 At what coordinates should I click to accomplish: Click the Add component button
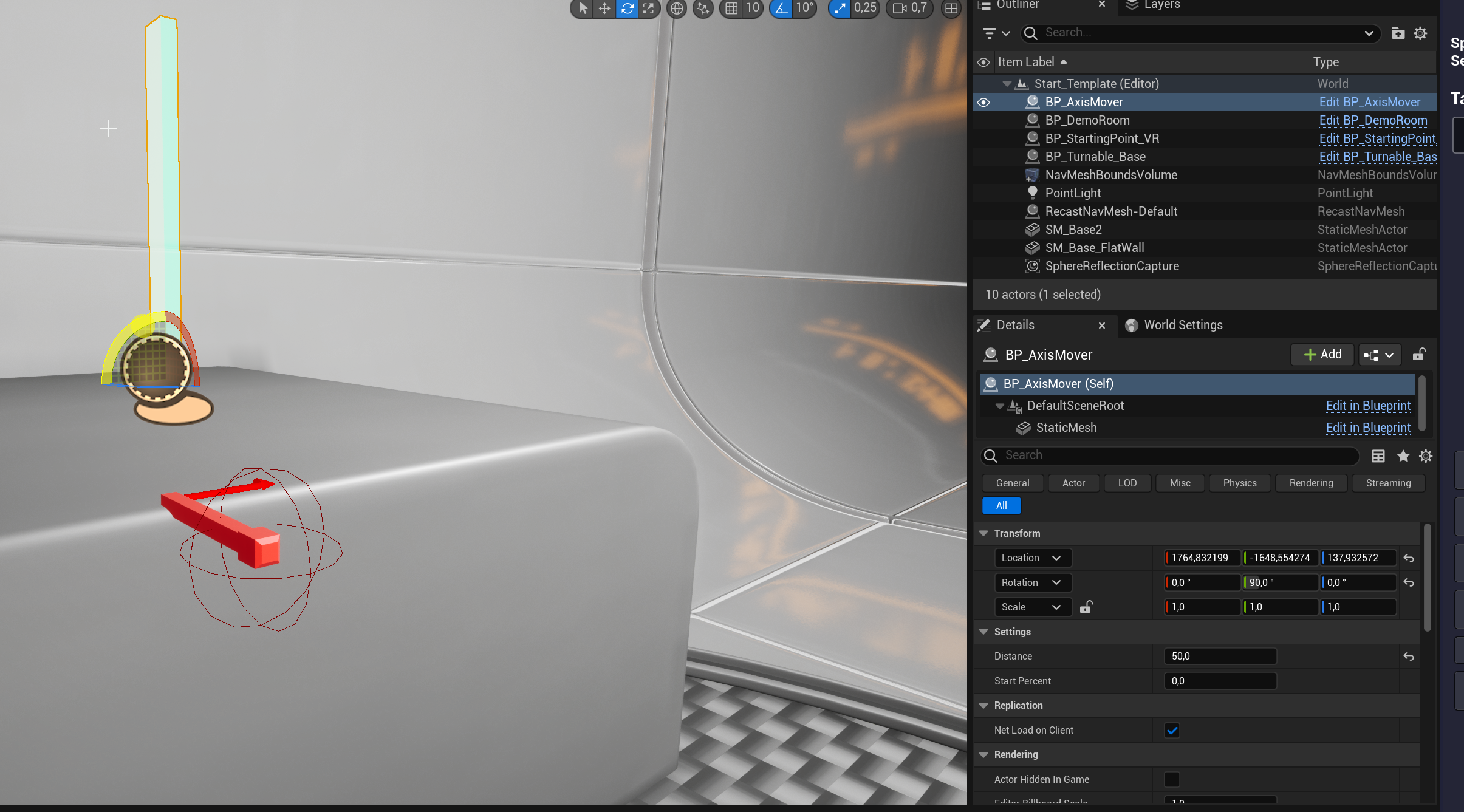(x=1322, y=354)
